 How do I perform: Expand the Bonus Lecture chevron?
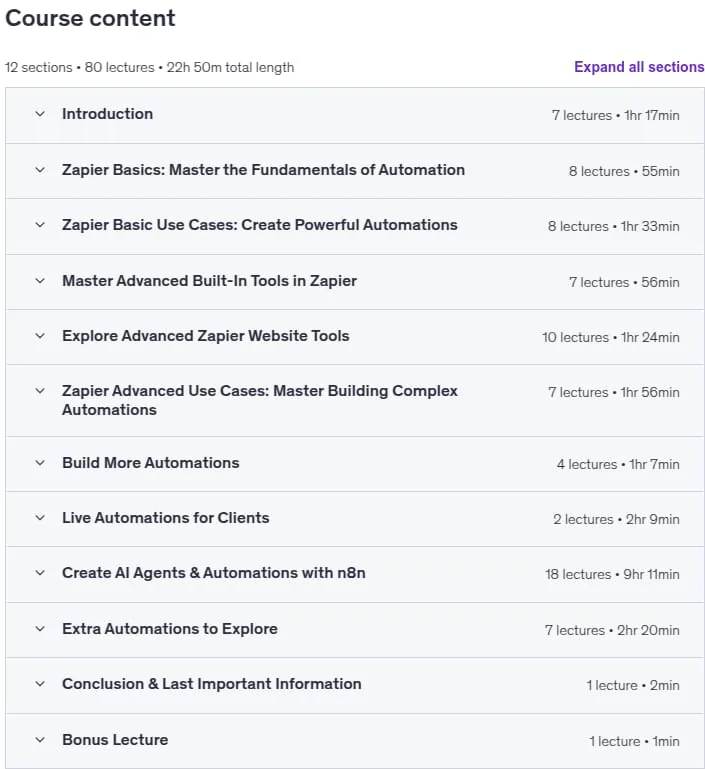tap(40, 740)
